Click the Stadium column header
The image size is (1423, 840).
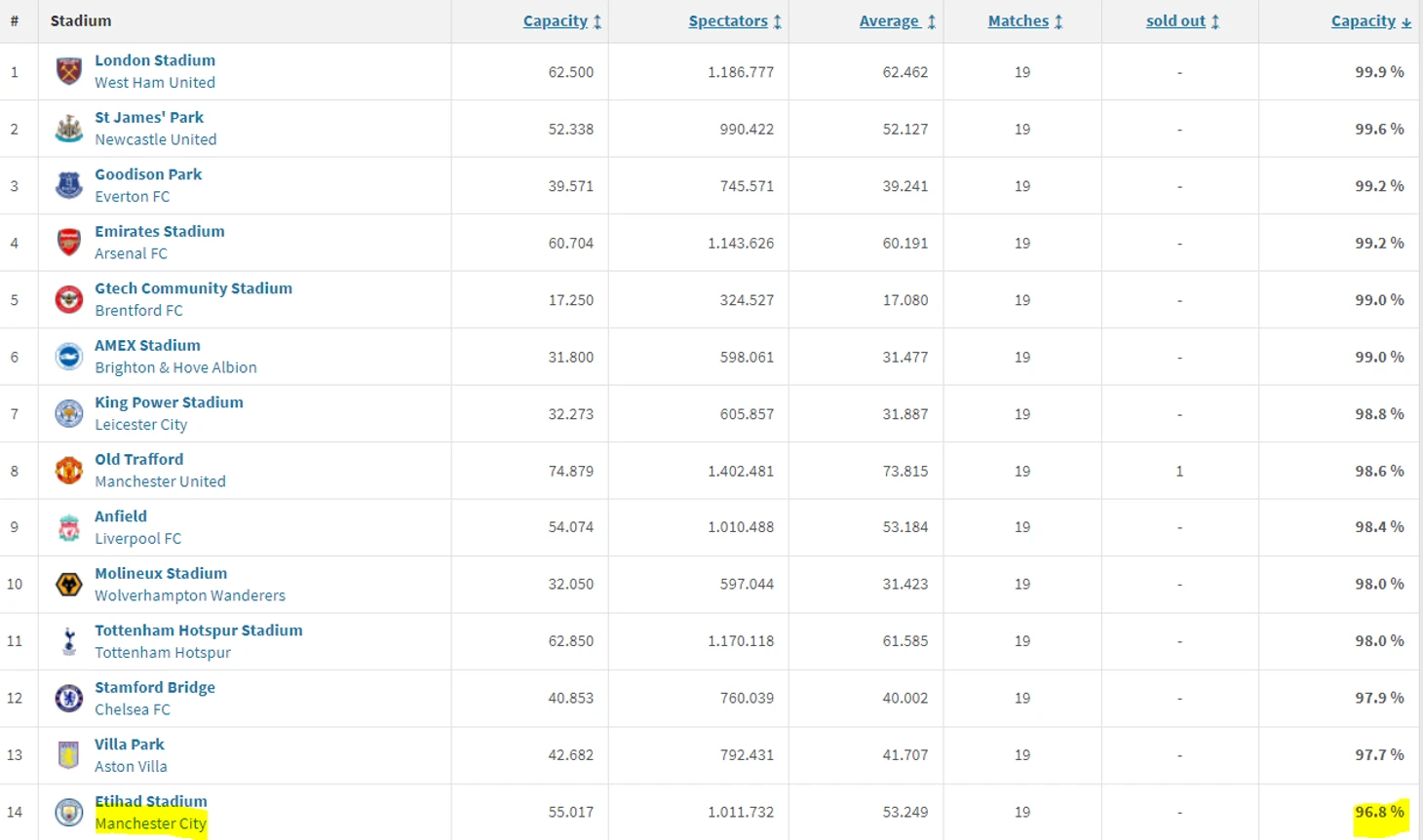[81, 20]
